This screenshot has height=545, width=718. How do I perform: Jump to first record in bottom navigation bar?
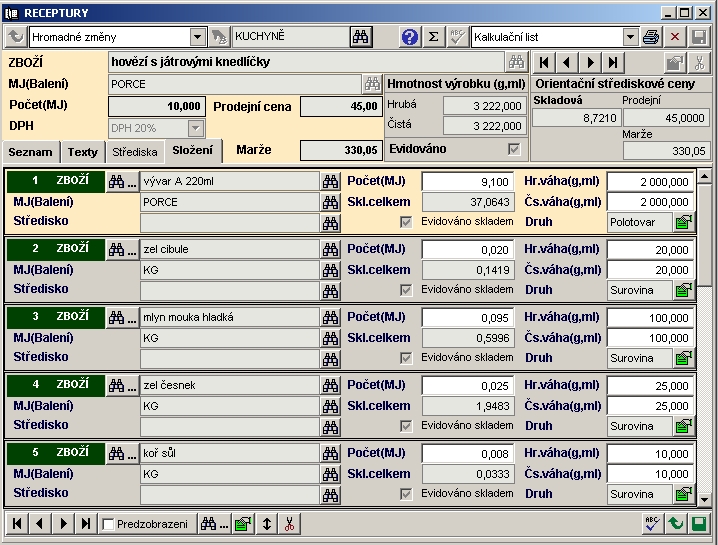[17, 523]
